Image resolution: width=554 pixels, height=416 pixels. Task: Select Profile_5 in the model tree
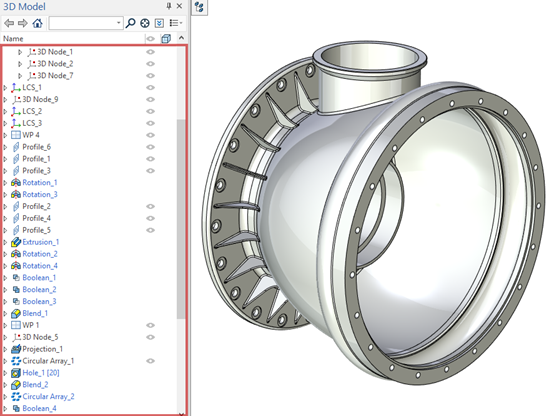[36, 230]
